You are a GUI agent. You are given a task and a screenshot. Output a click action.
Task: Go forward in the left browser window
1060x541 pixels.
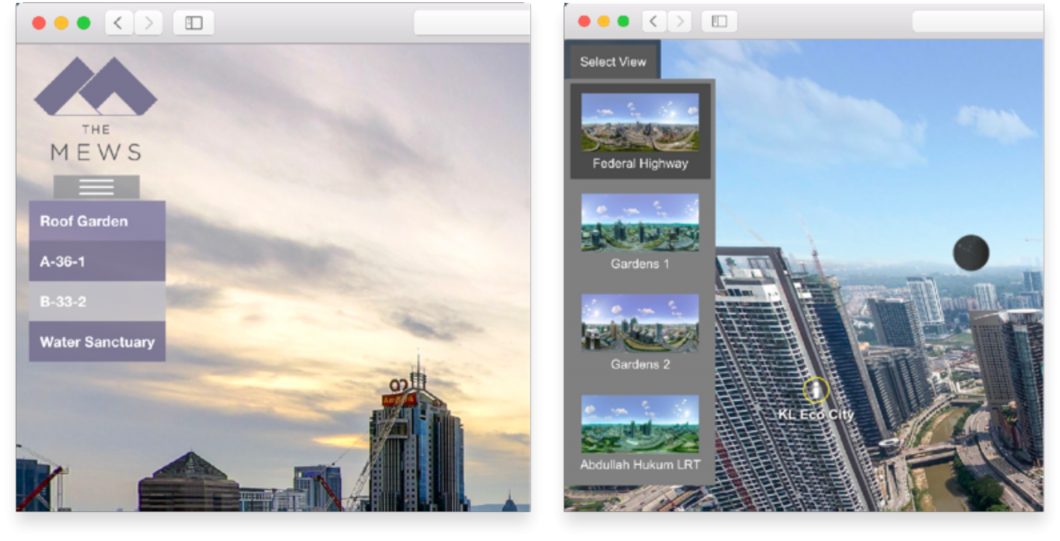148,23
